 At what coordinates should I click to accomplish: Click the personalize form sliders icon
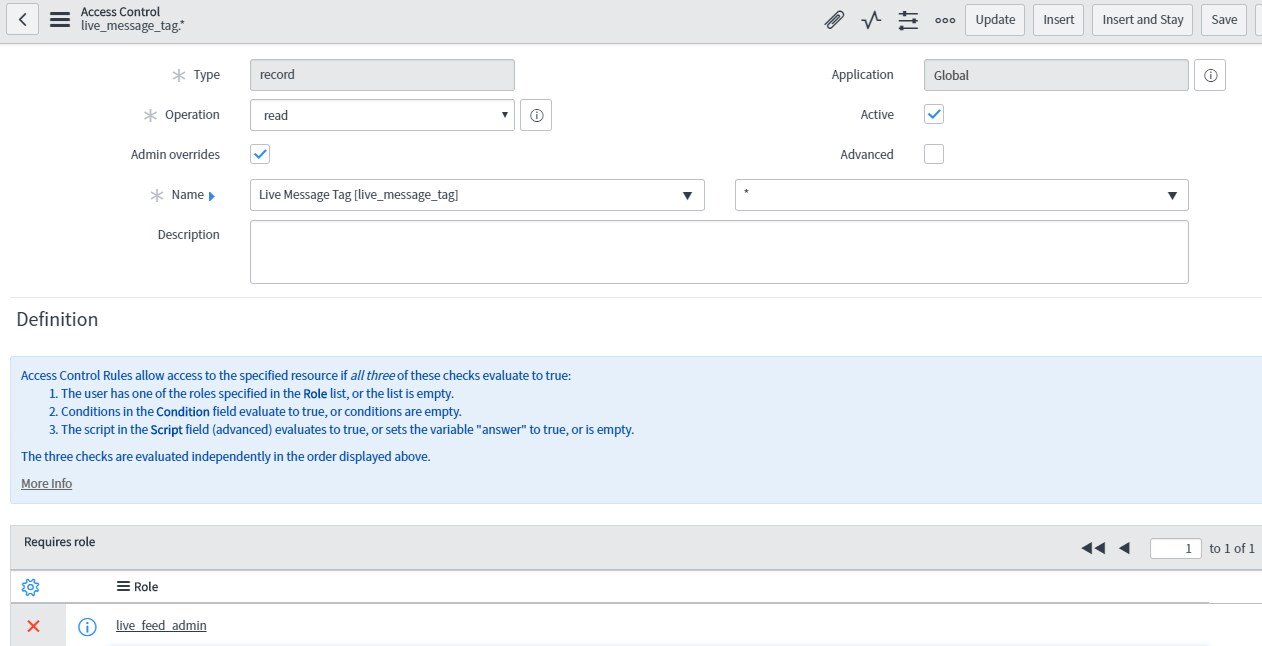pos(908,19)
